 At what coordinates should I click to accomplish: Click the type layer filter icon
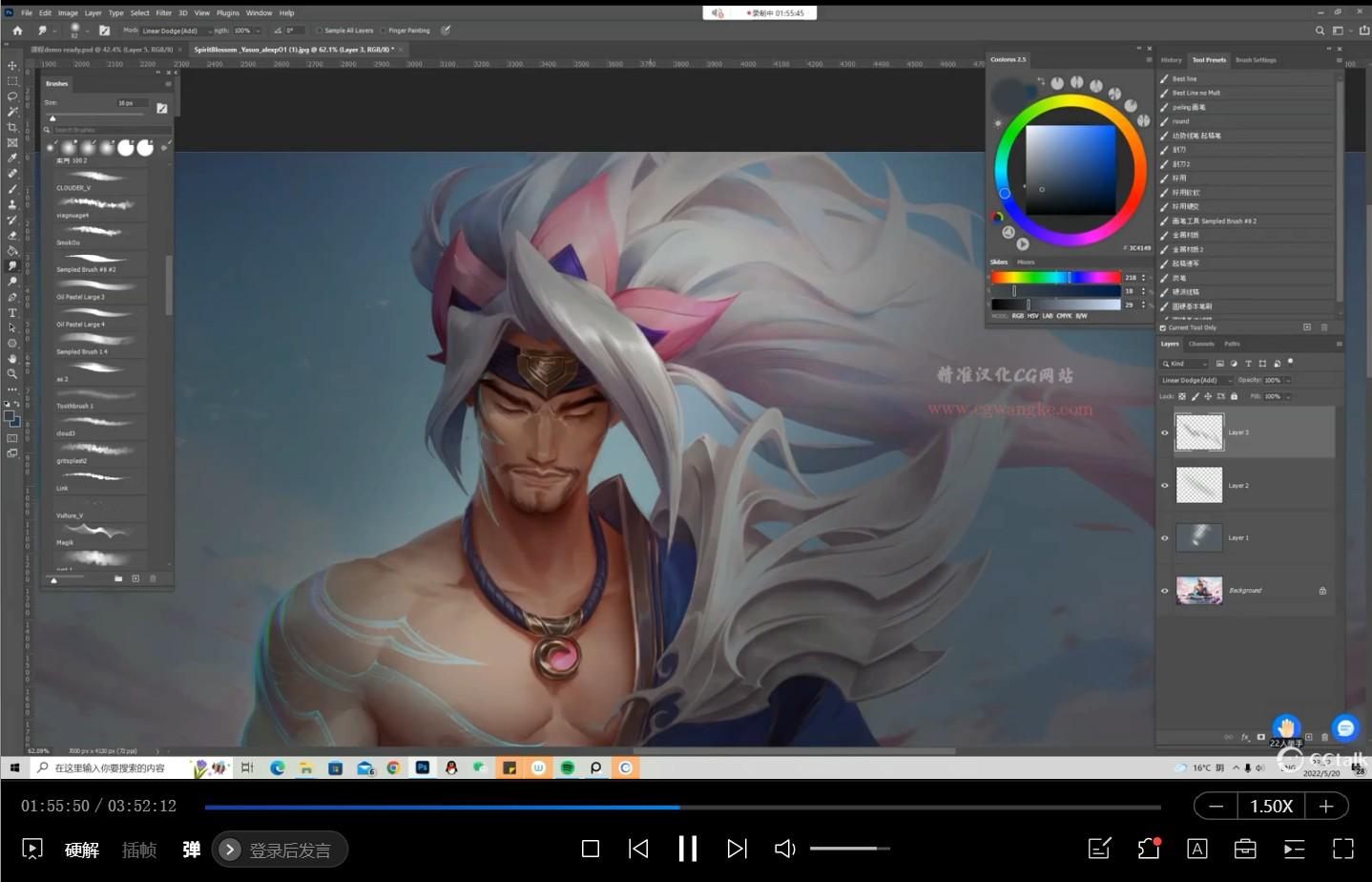click(1248, 364)
